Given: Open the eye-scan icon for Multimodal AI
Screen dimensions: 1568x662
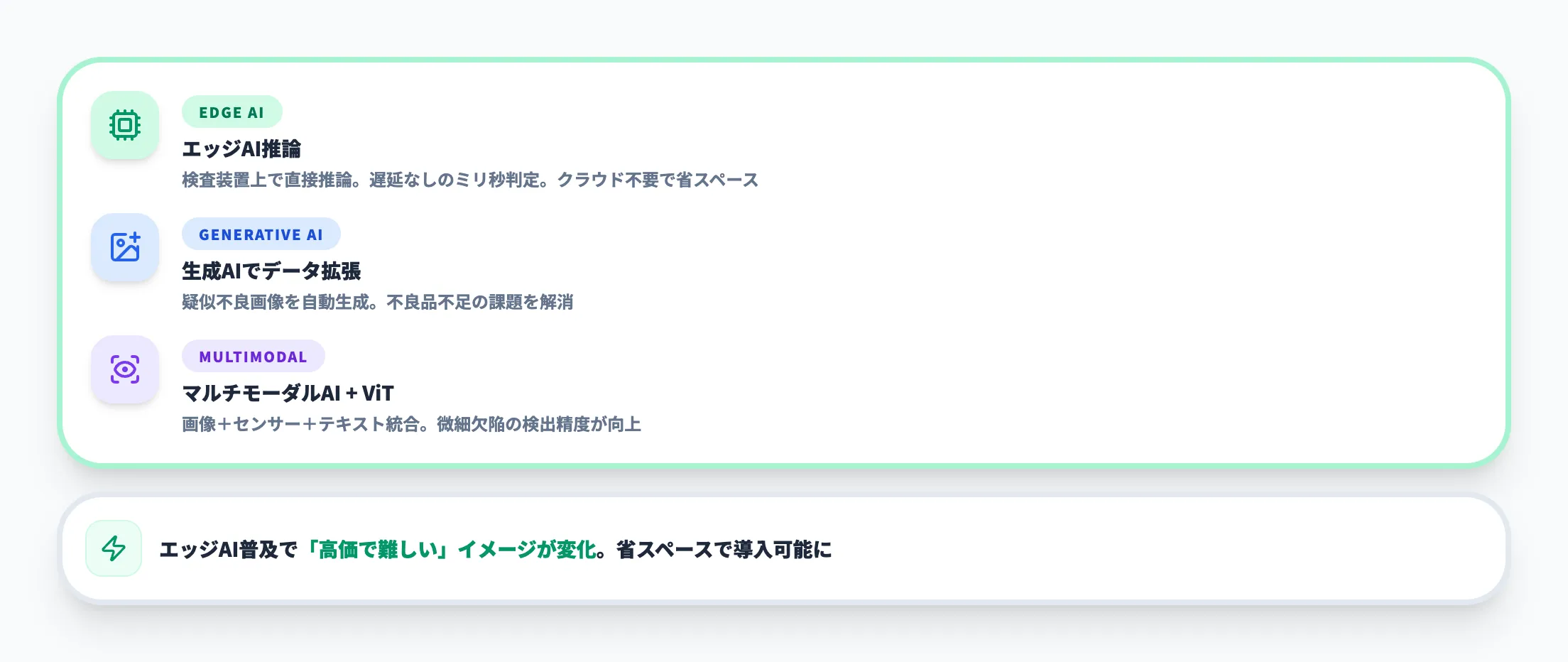Looking at the screenshot, I should [125, 369].
